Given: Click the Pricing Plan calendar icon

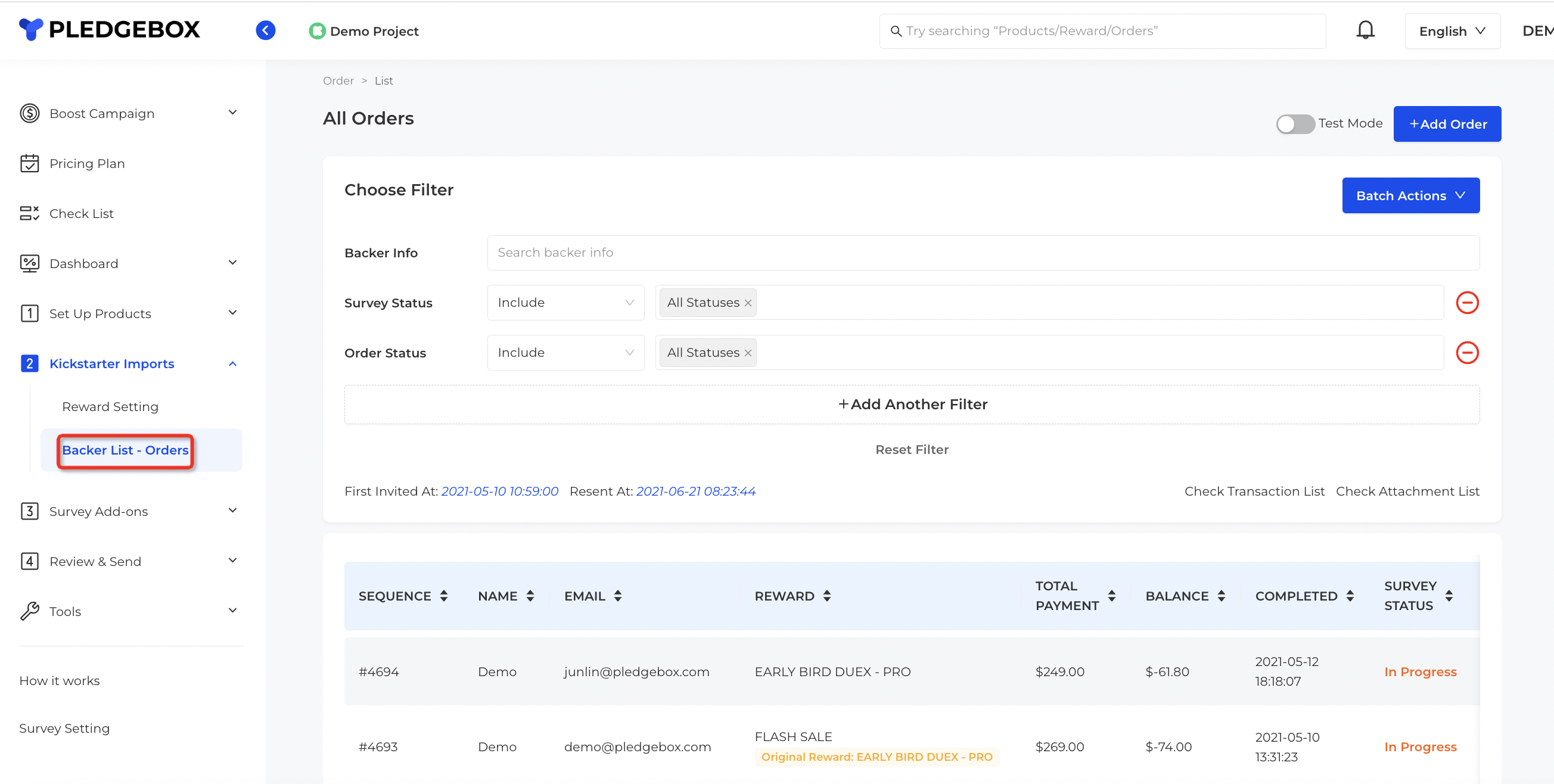Looking at the screenshot, I should point(30,163).
